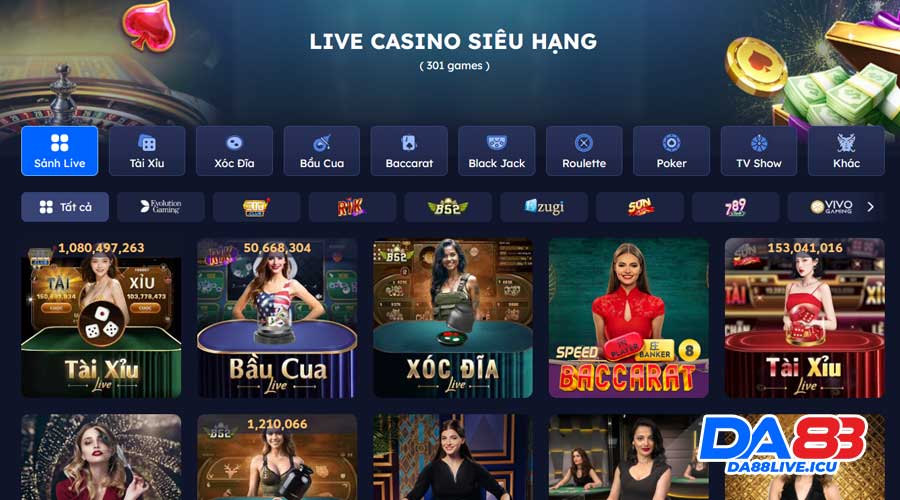The image size is (900, 500).
Task: Choose the Bầu Cua category
Action: tap(321, 151)
